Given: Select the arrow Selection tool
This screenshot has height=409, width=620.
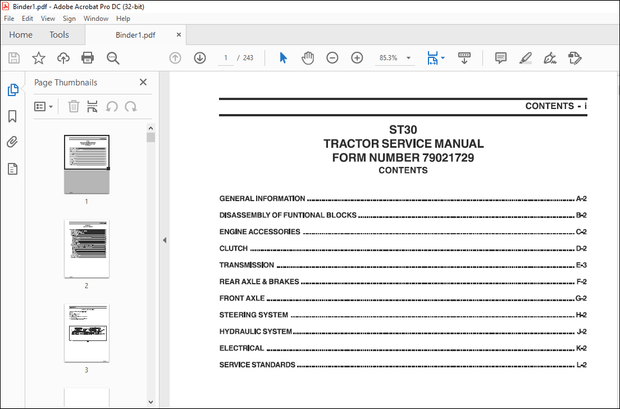Looking at the screenshot, I should 283,58.
